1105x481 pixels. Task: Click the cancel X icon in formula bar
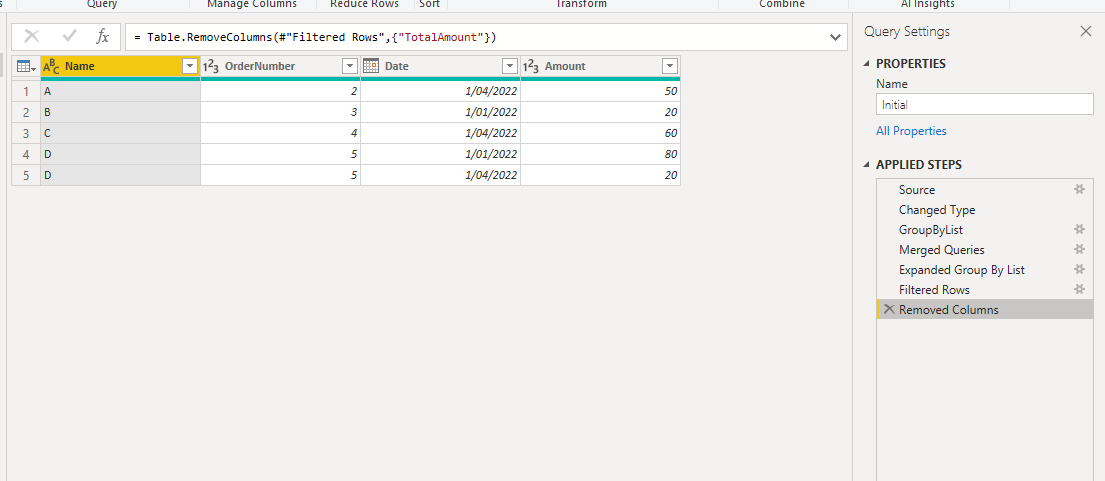(32, 37)
